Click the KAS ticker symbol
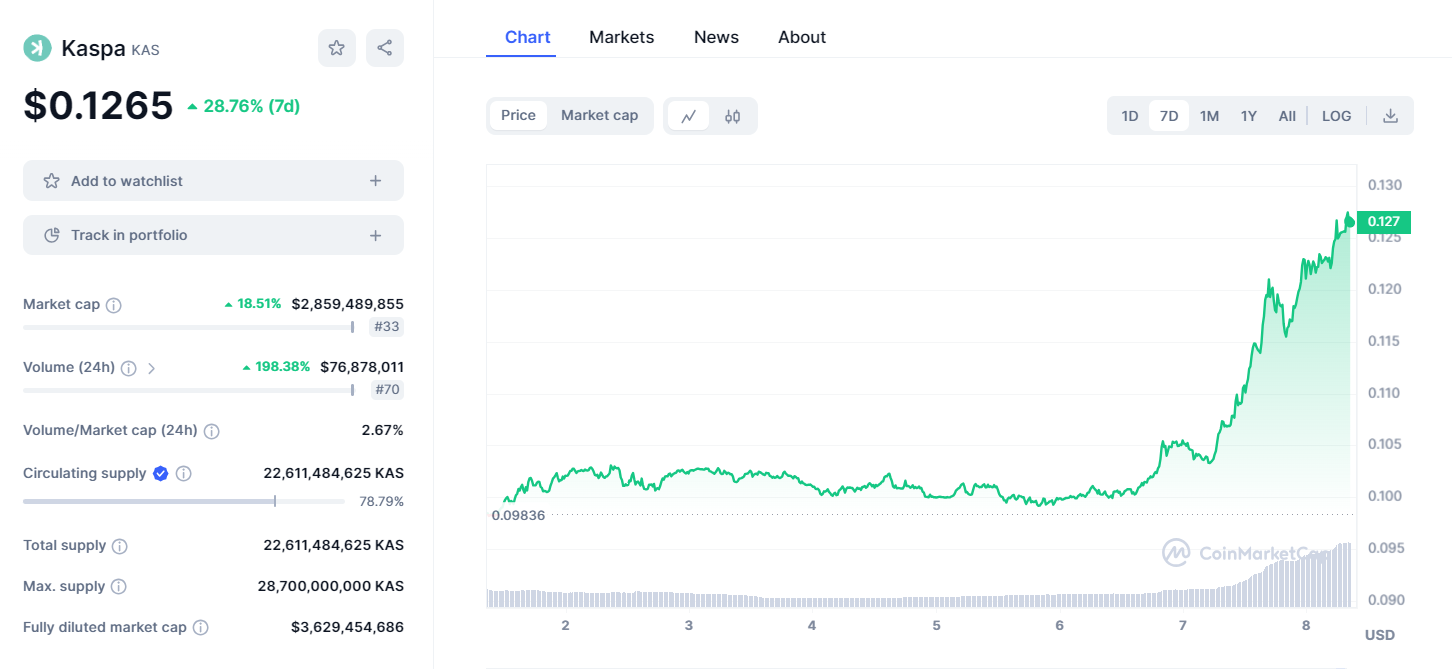 (x=145, y=50)
